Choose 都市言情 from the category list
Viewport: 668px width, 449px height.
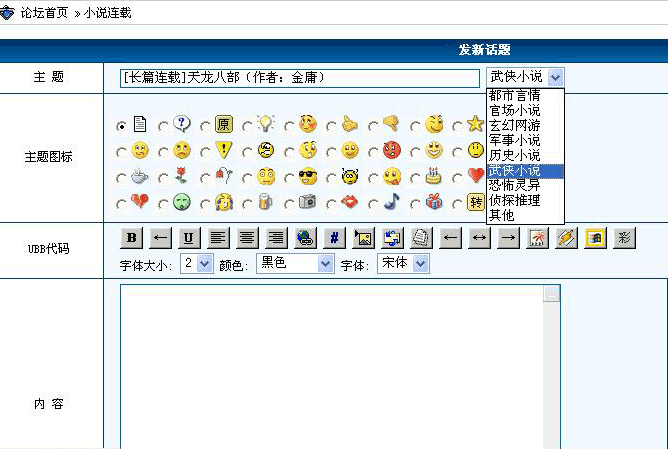click(x=525, y=95)
